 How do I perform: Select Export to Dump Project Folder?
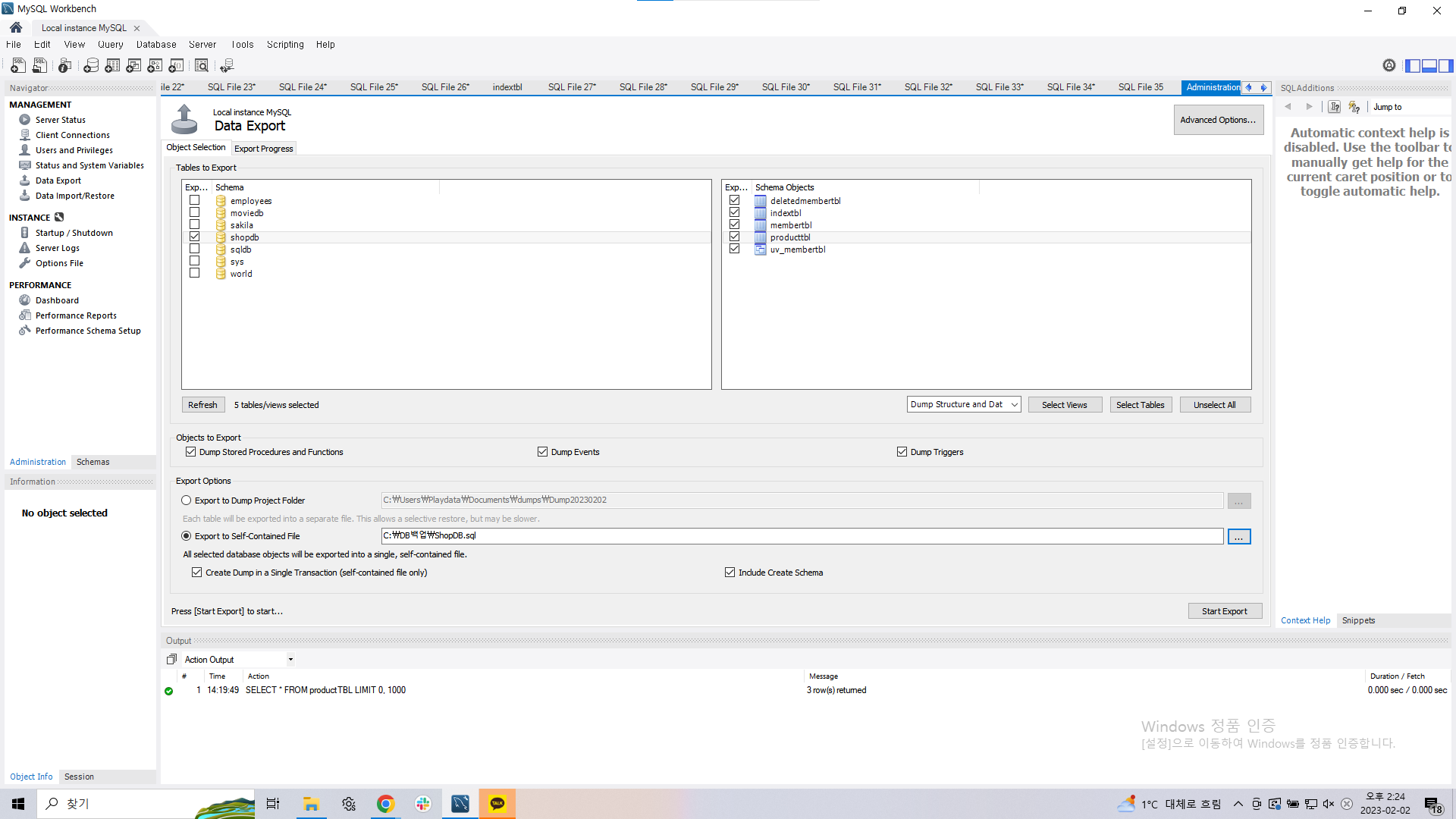point(187,500)
